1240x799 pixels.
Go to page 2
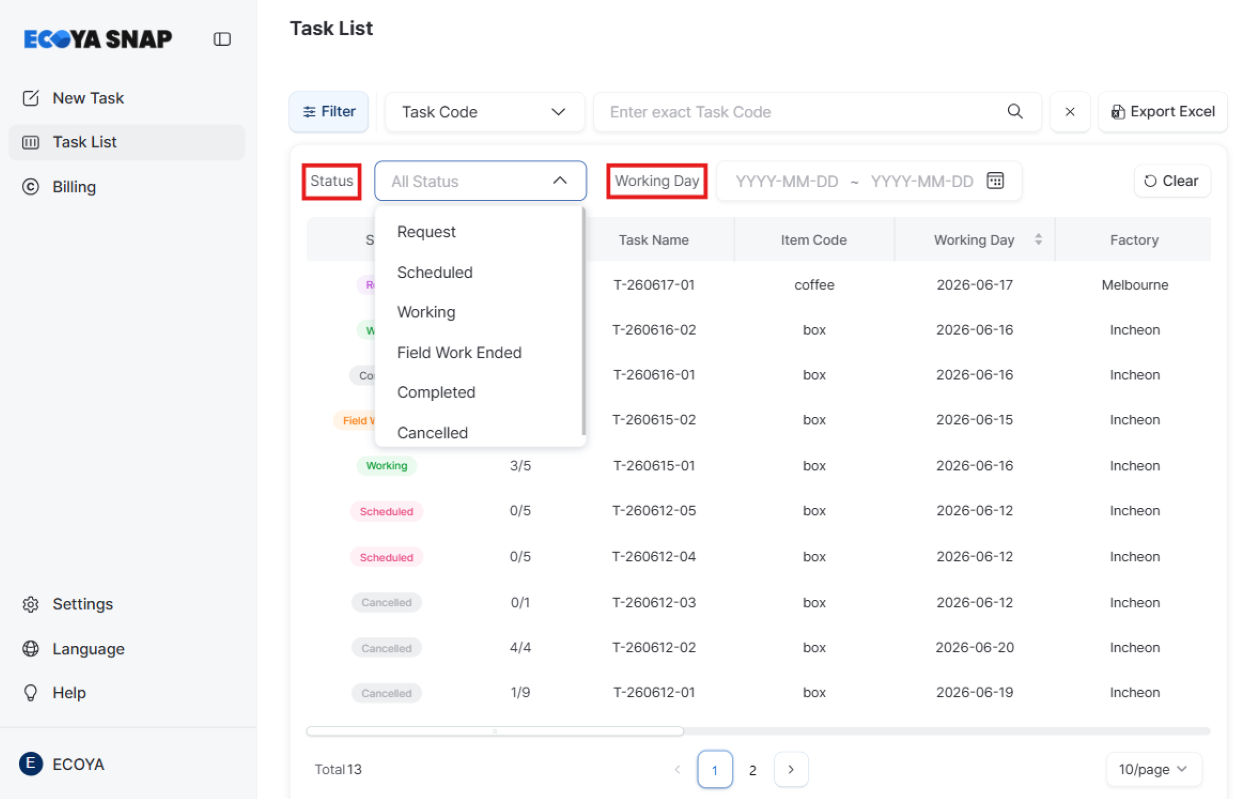(753, 770)
